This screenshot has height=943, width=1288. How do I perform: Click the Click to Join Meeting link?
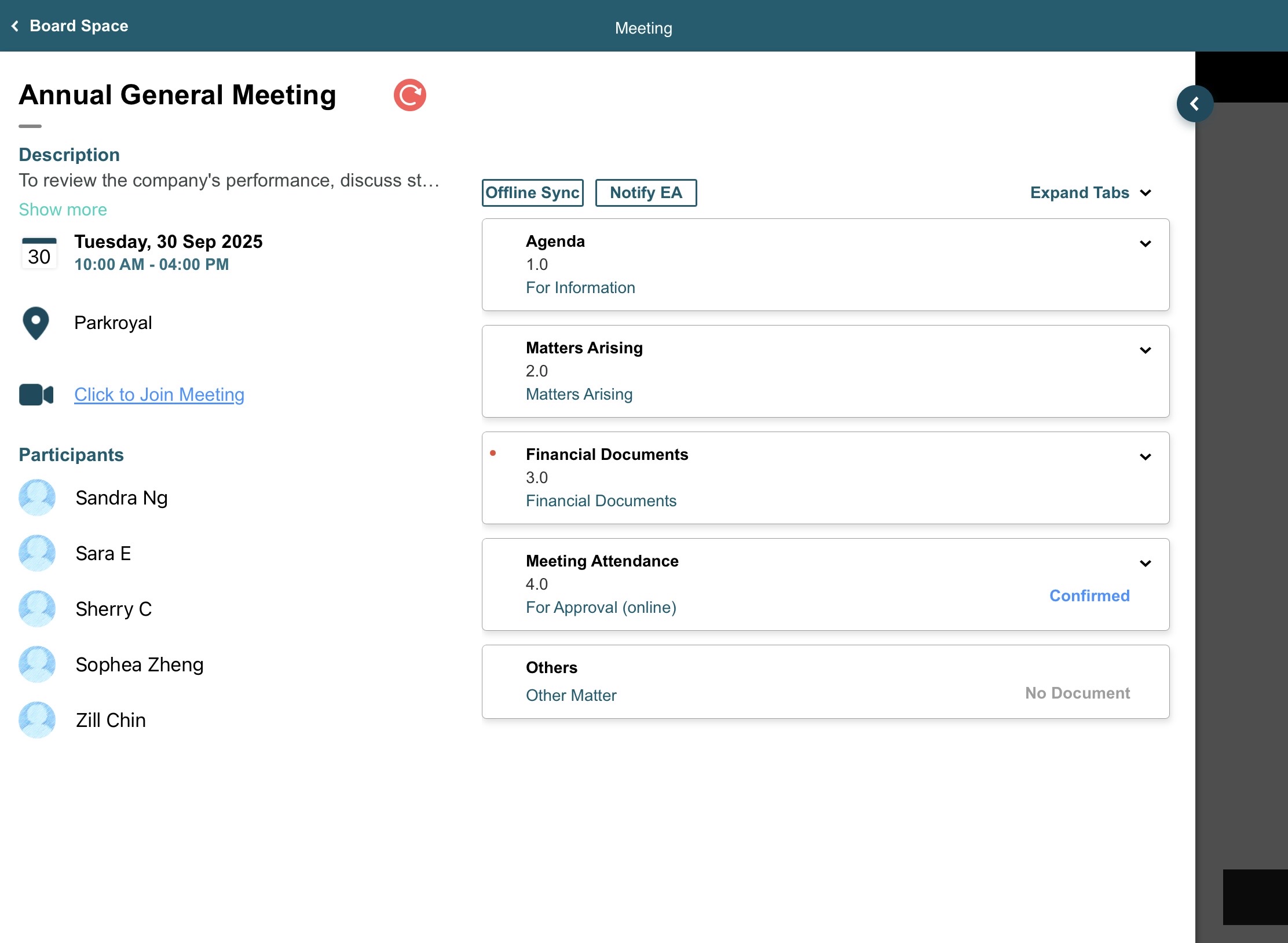click(x=159, y=394)
